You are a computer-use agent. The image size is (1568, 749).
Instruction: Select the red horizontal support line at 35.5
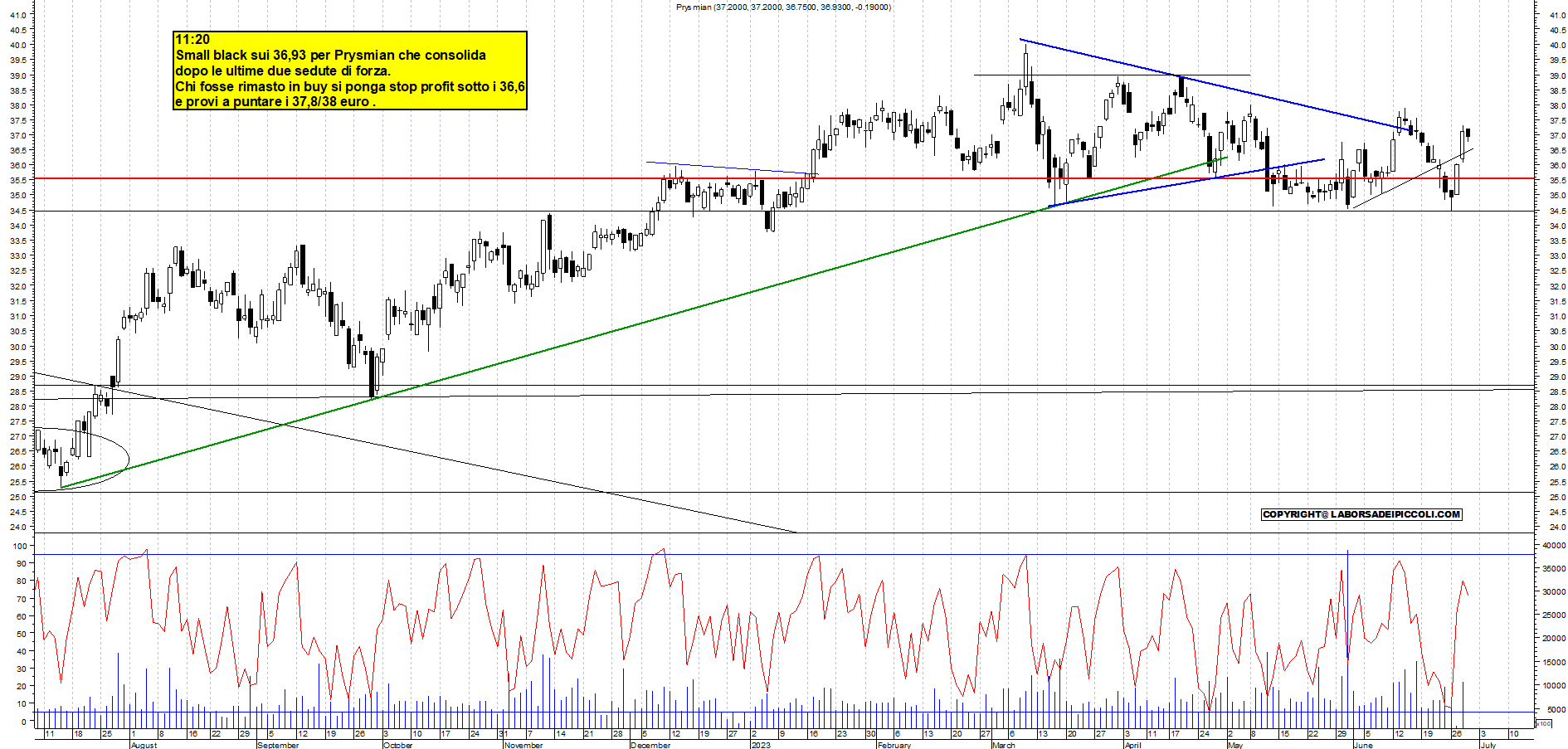point(784,178)
